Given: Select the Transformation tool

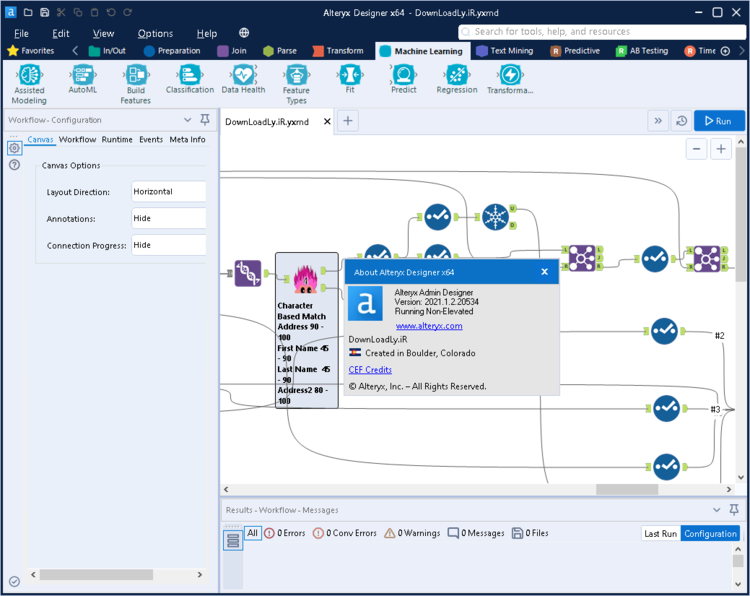Looking at the screenshot, I should [x=510, y=79].
